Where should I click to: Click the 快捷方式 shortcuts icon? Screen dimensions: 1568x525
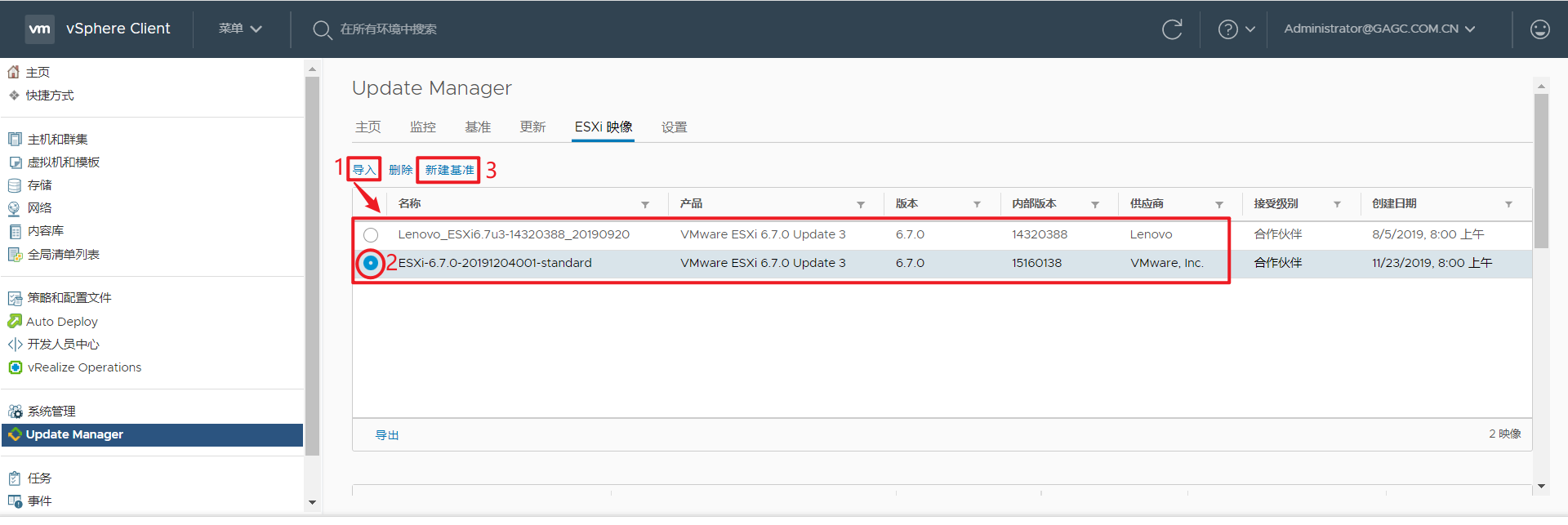[14, 95]
